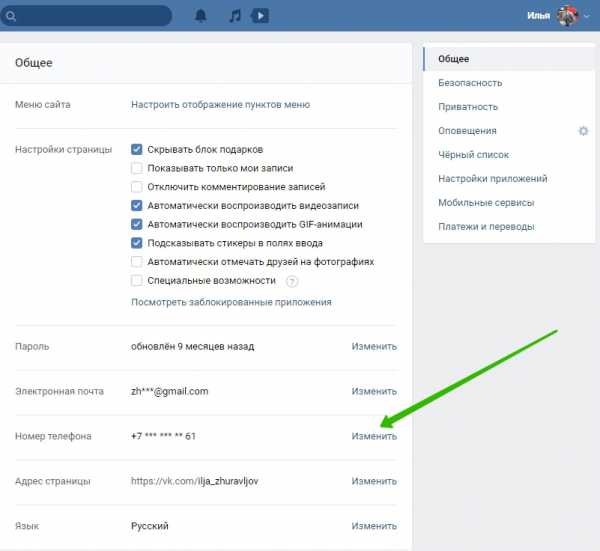Click the phone number +7 *** *** ** 61
Screen dimensions: 600x551
point(163,436)
